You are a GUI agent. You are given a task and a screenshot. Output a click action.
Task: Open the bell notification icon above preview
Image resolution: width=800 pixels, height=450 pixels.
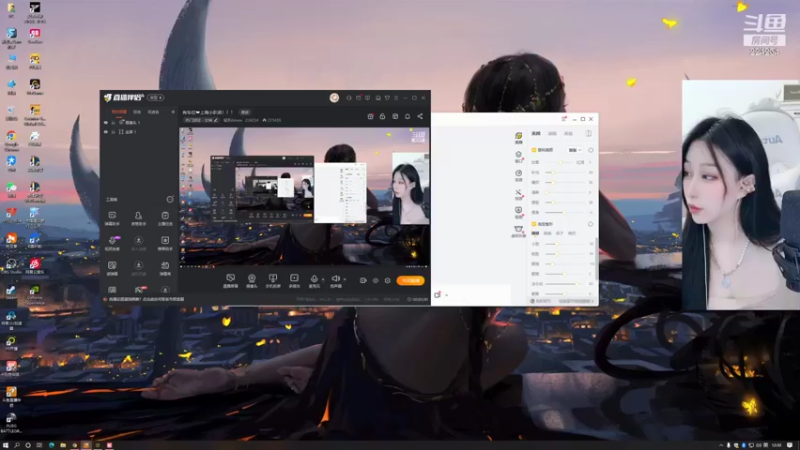(407, 116)
